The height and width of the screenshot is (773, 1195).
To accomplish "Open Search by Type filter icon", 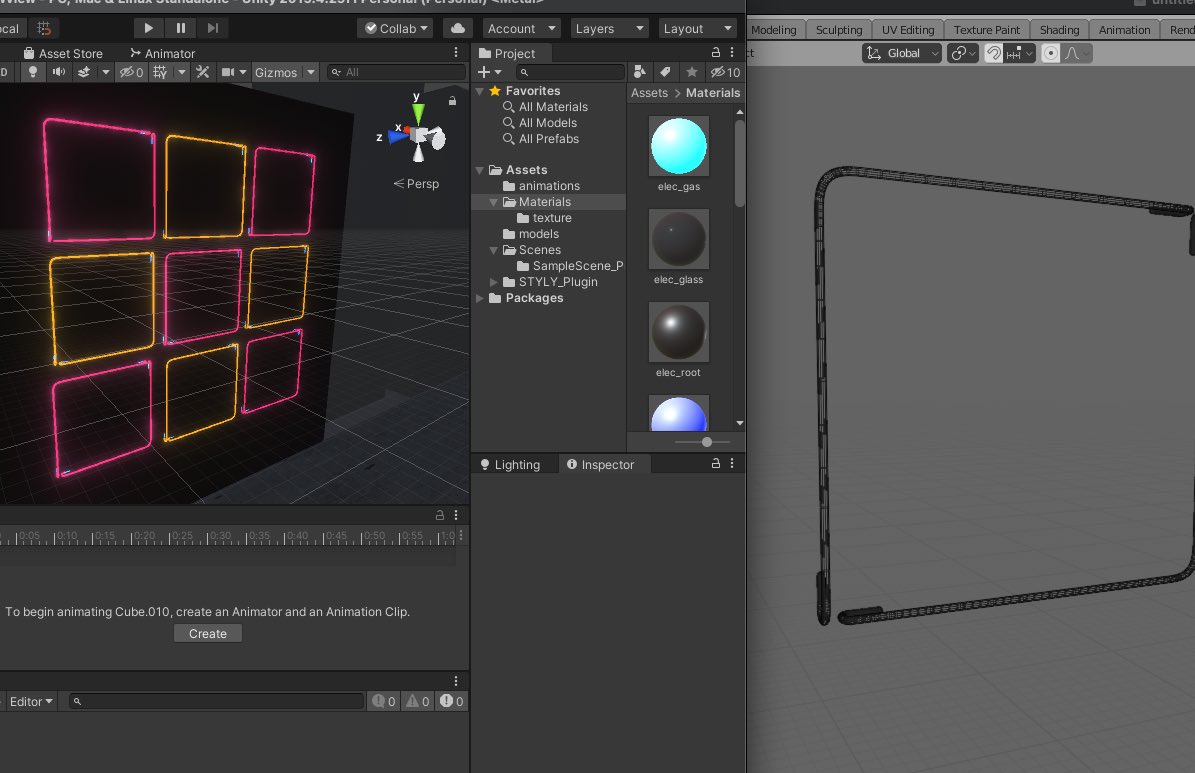I will pos(639,72).
